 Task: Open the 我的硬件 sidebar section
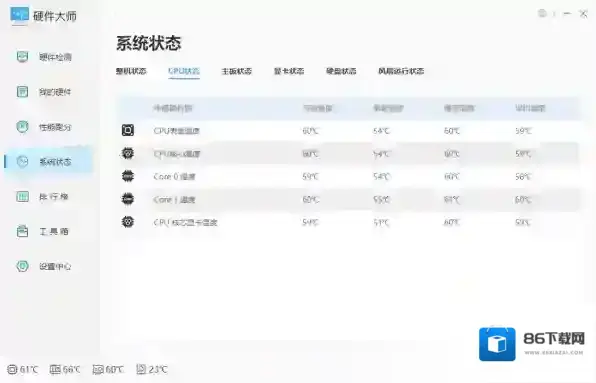44,92
